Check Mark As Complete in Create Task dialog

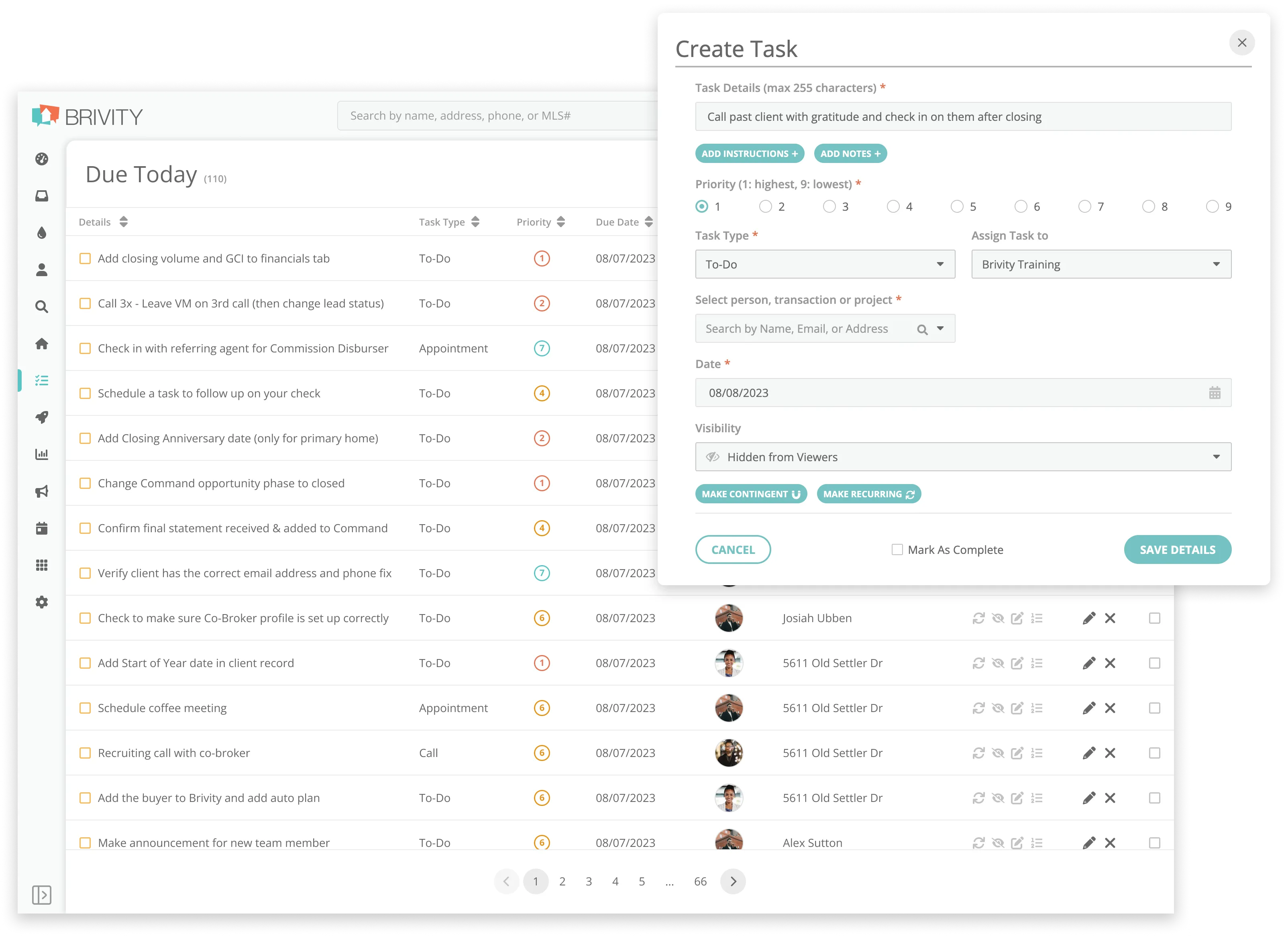click(897, 549)
